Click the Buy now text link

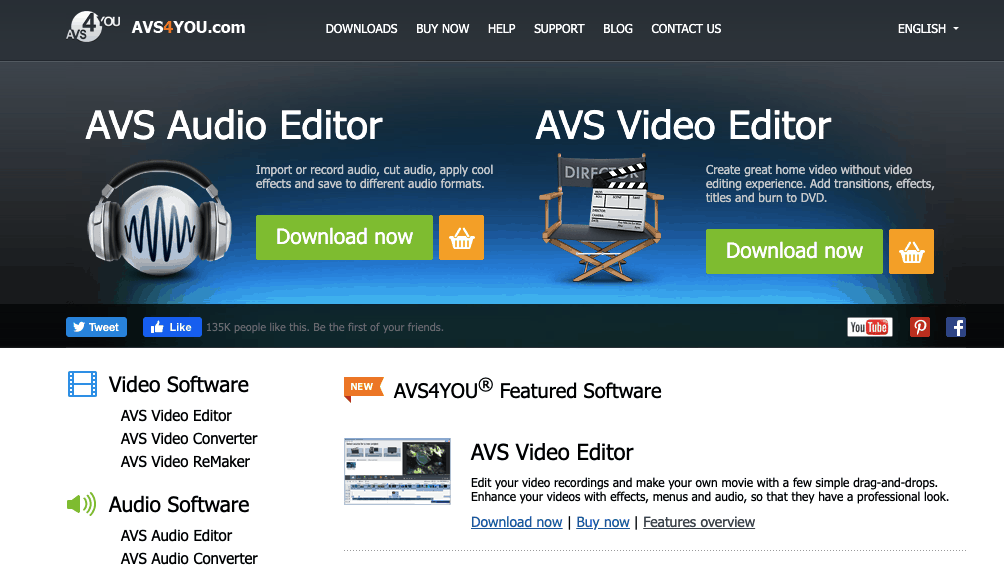coord(603,523)
